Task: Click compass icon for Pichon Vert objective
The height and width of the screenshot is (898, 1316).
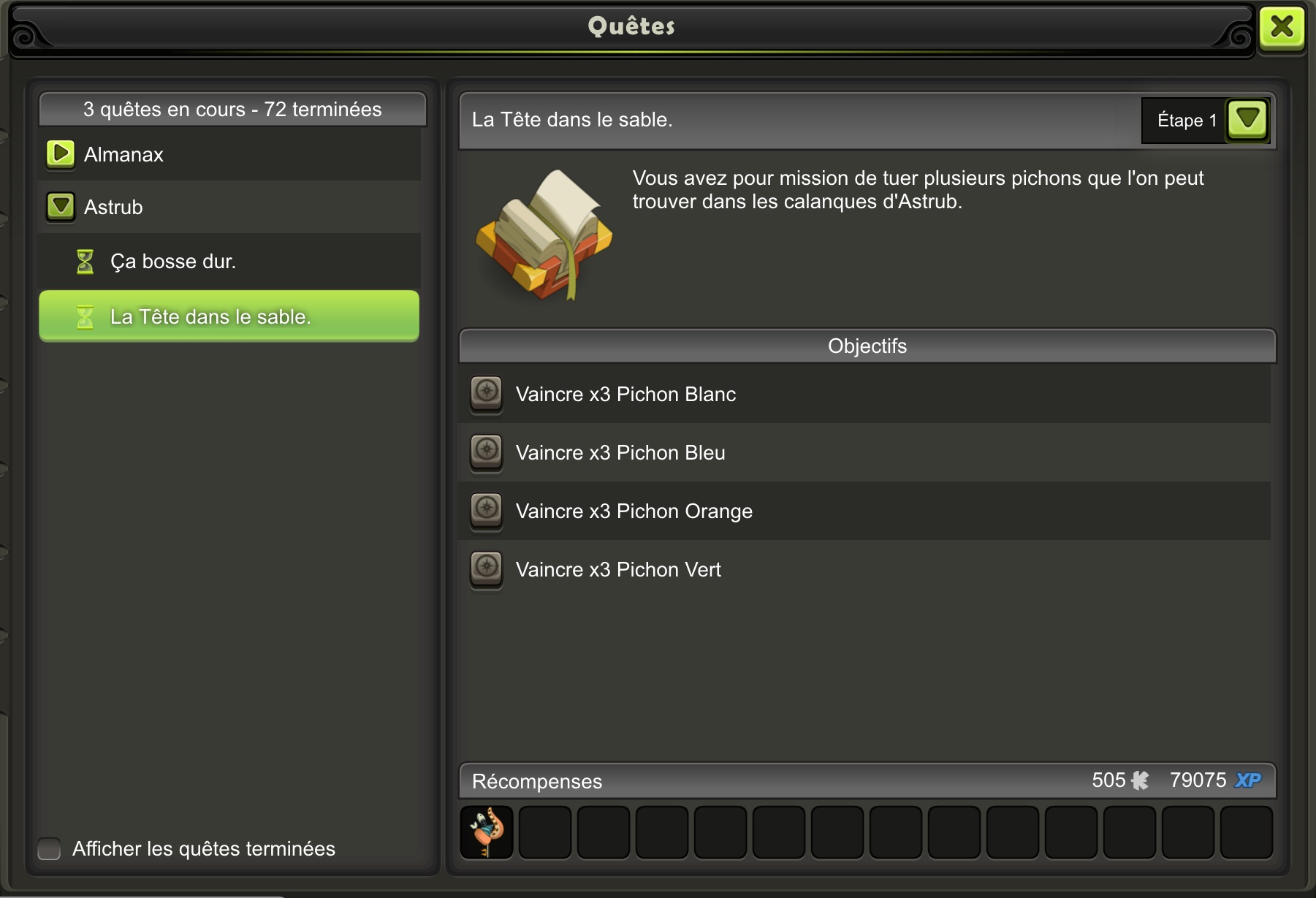Action: click(486, 569)
